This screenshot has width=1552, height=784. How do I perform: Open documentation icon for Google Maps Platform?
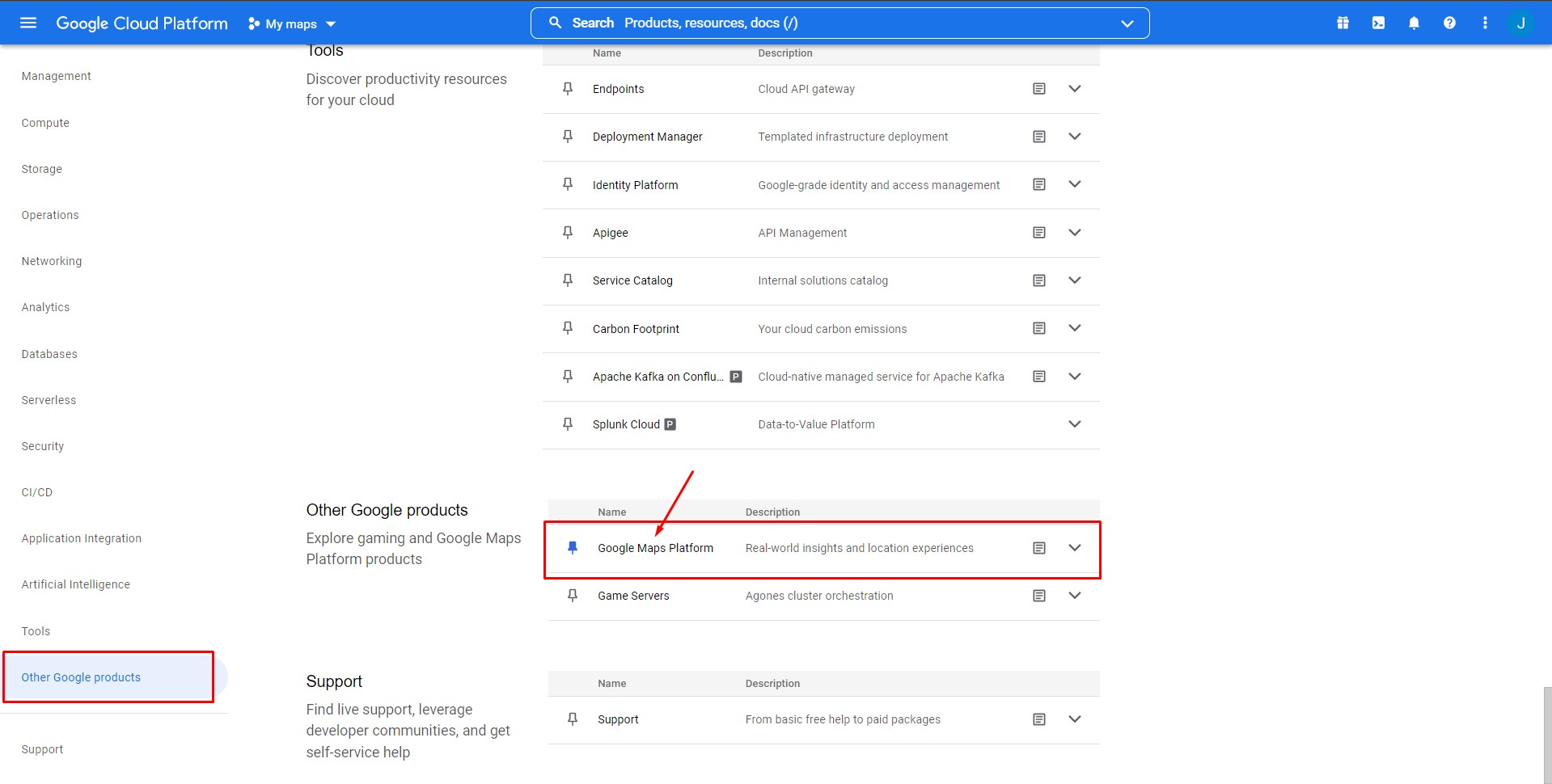(x=1039, y=548)
